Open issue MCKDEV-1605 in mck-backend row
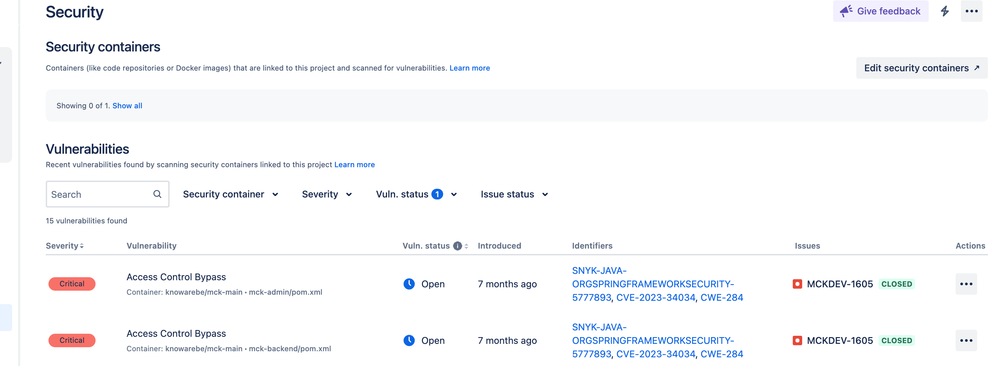The image size is (998, 366). pyautogui.click(x=840, y=341)
